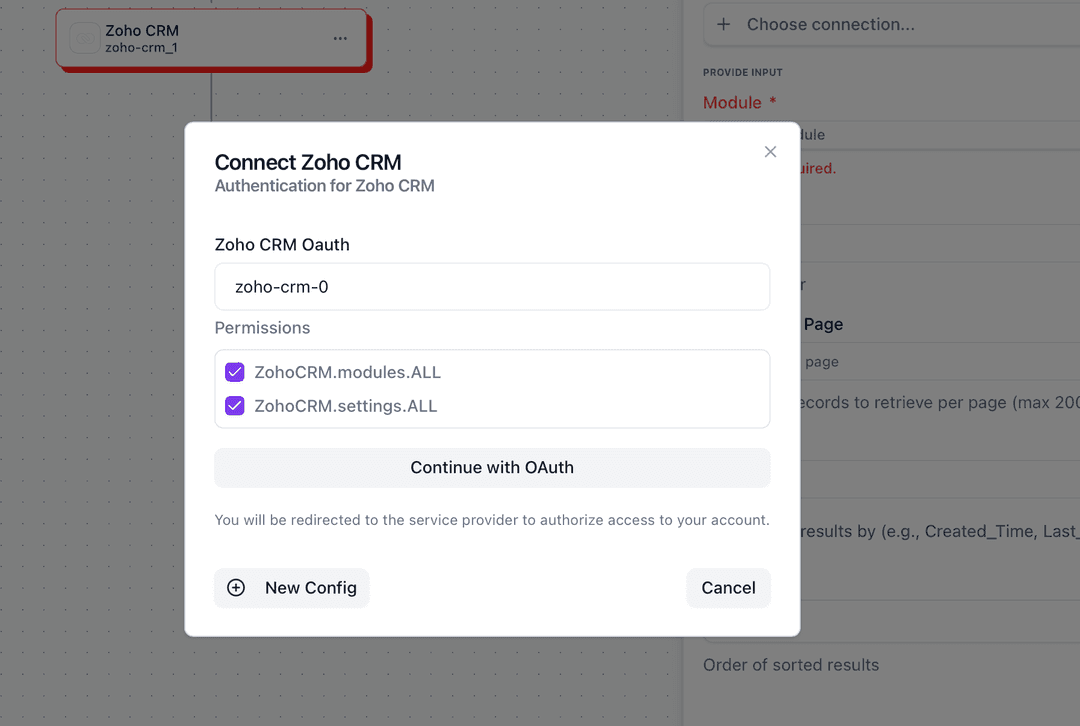
Task: Edit the zoho-crm-0 connection name
Action: 492,286
